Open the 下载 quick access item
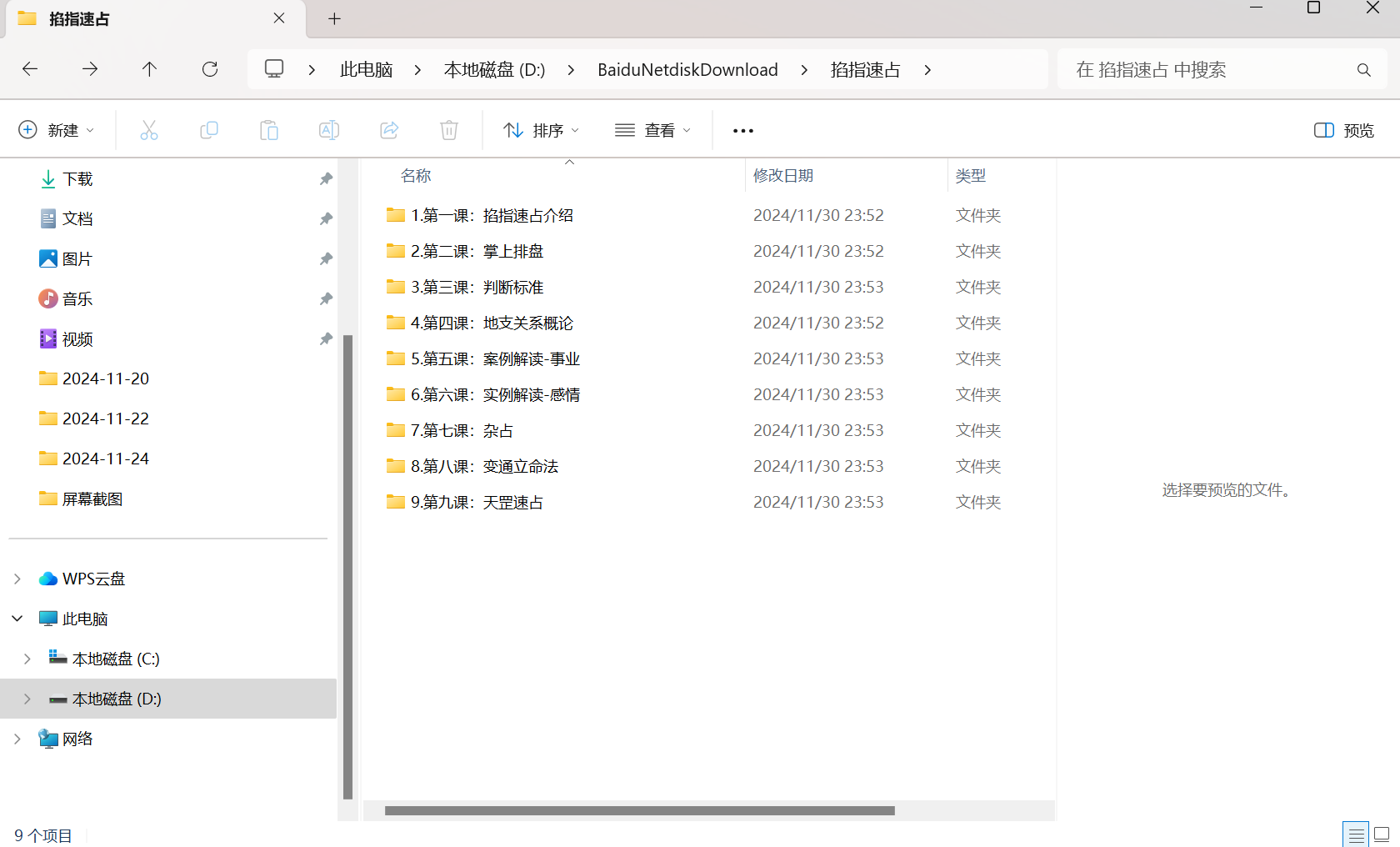This screenshot has height=847, width=1400. 77,179
